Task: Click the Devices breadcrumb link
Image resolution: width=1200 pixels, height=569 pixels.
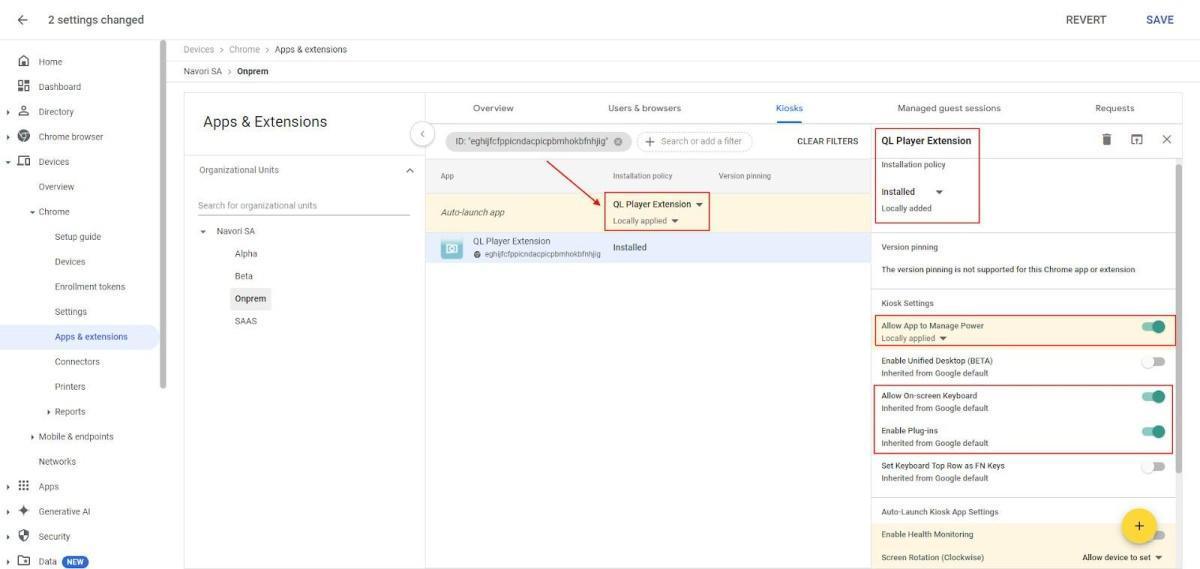Action: [x=200, y=50]
